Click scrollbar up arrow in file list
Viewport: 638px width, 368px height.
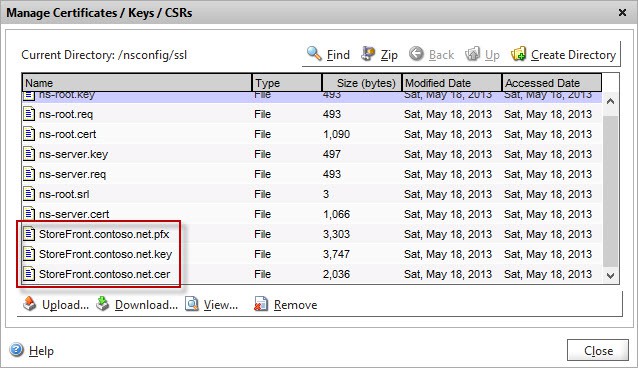pos(610,101)
